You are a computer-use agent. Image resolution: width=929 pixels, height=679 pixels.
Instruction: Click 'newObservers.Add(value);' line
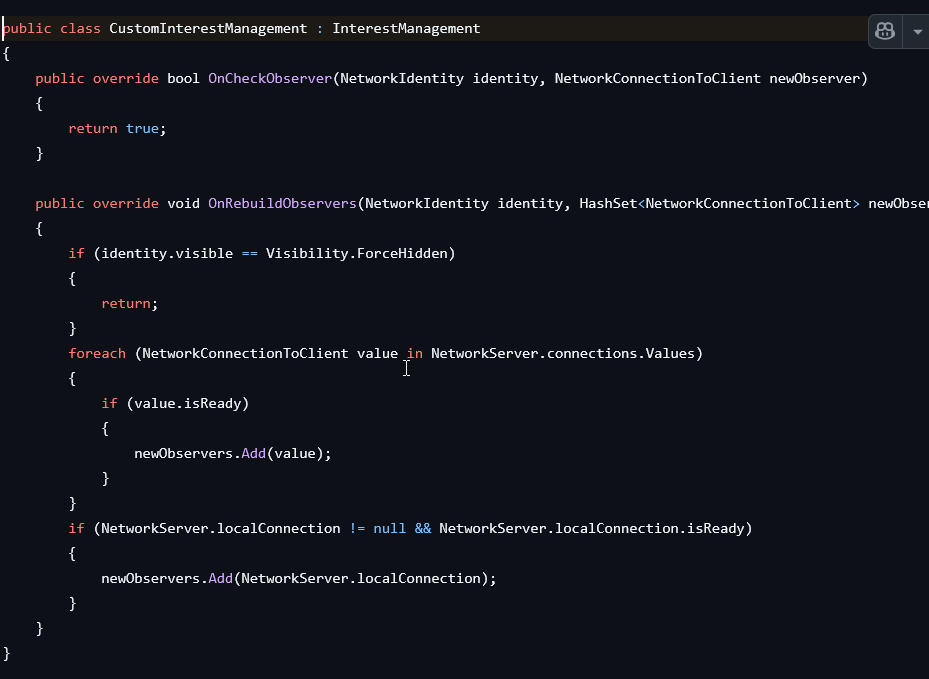click(232, 453)
